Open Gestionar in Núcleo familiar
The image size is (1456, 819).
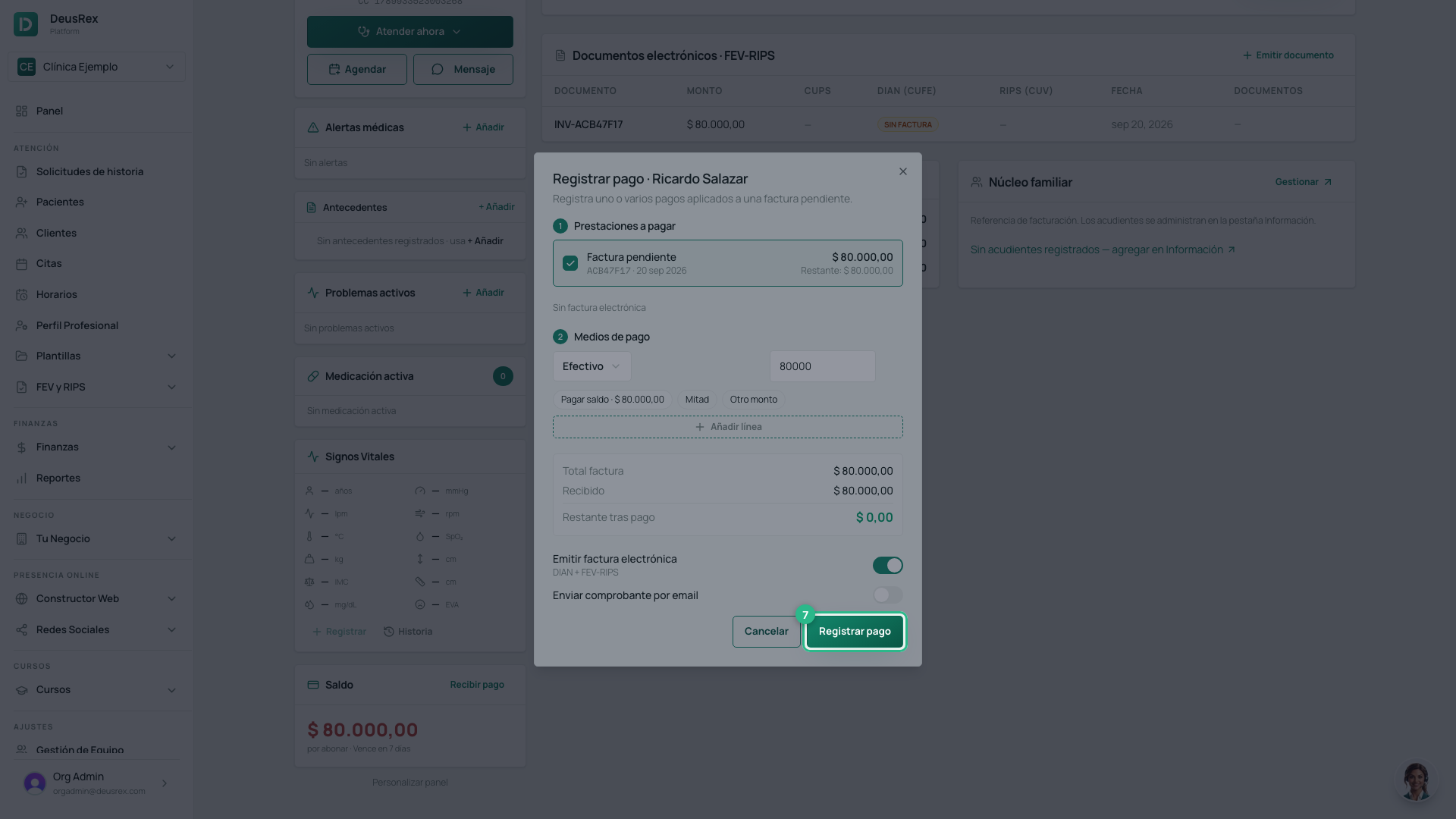(1303, 182)
